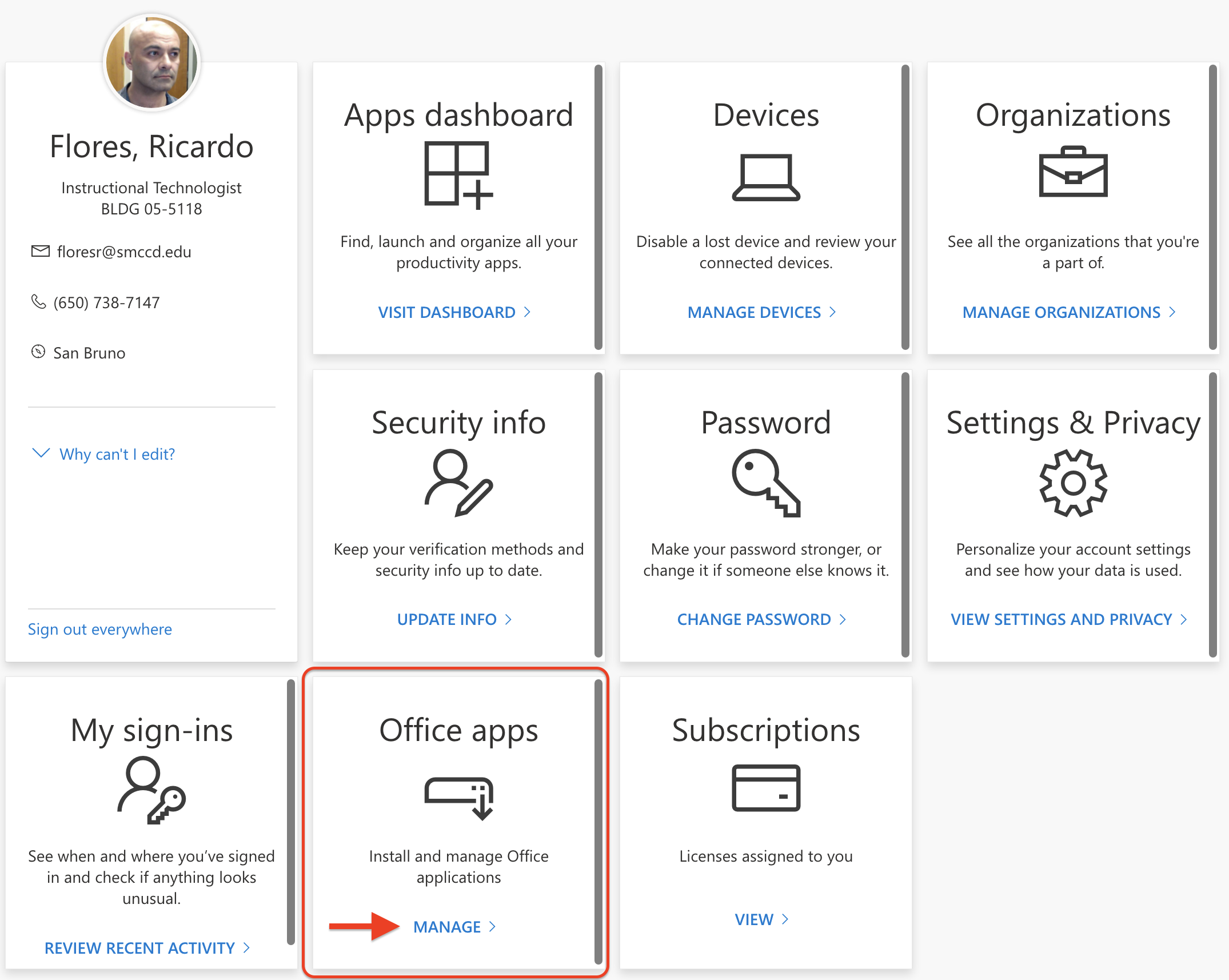Click the Password key icon
The image size is (1229, 980).
tap(765, 483)
